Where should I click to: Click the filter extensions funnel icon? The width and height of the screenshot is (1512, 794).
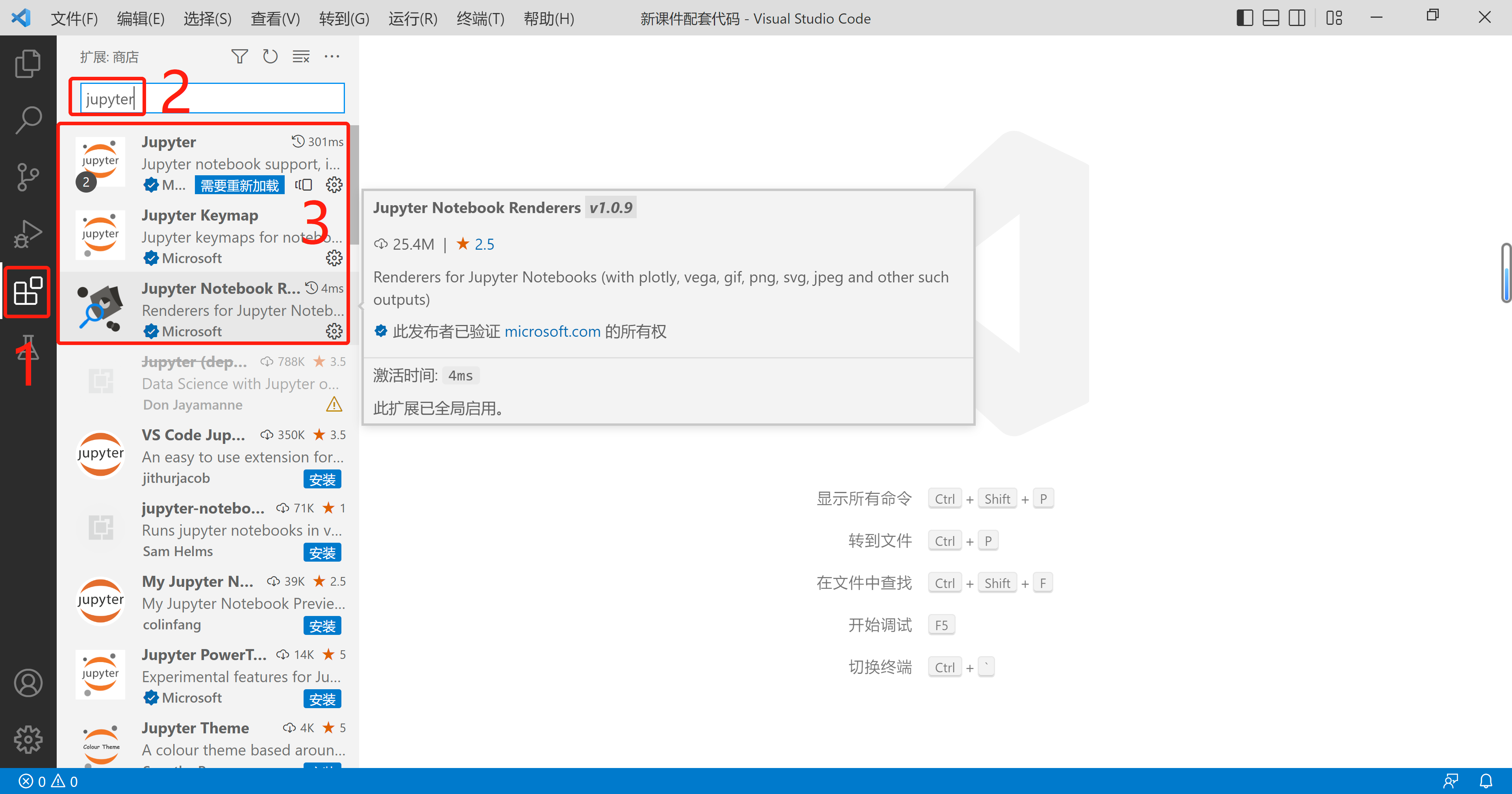point(239,56)
